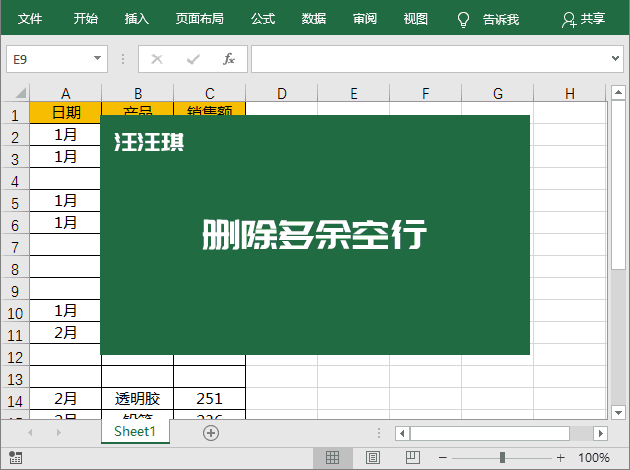Select column H header

click(x=569, y=93)
